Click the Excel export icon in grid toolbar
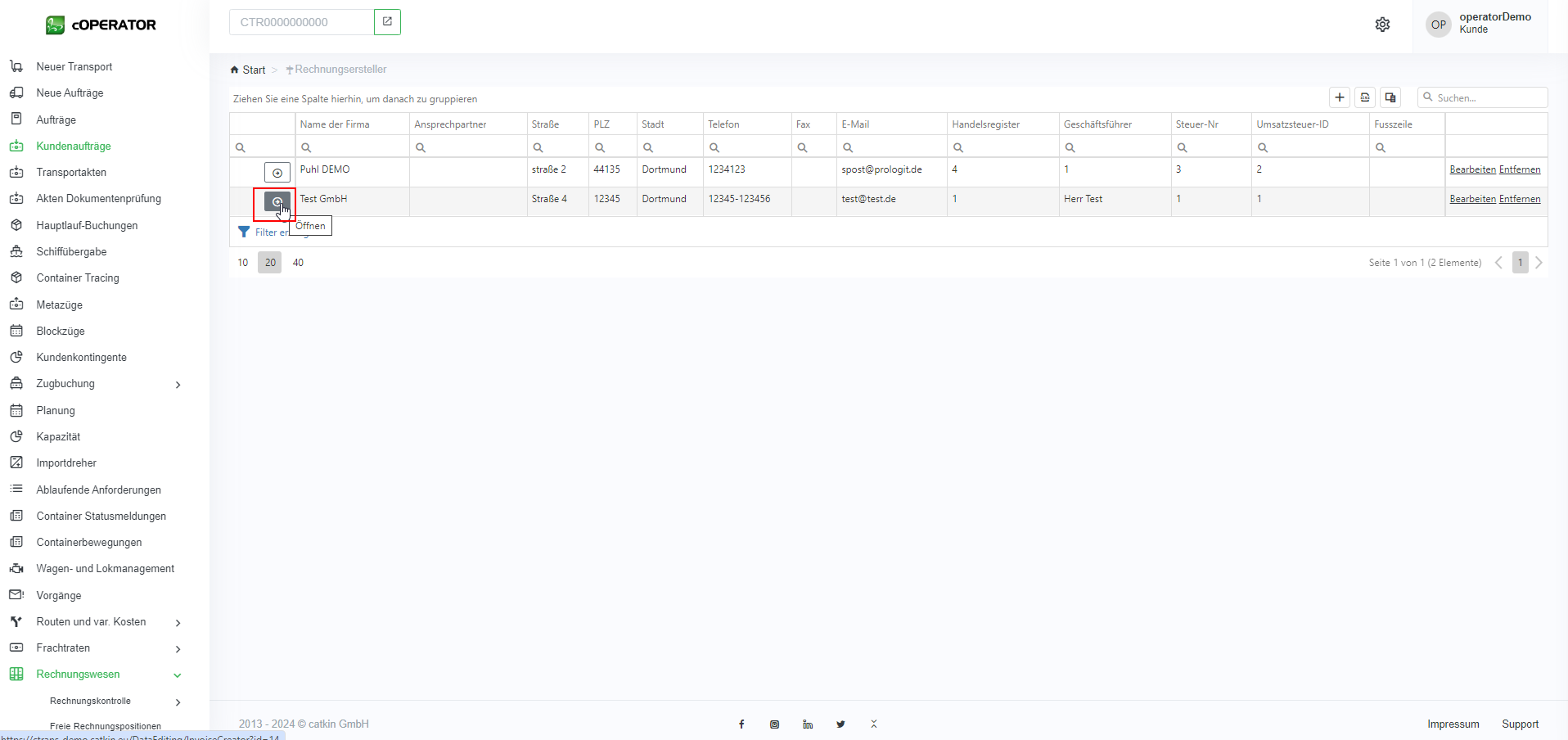 click(1364, 97)
